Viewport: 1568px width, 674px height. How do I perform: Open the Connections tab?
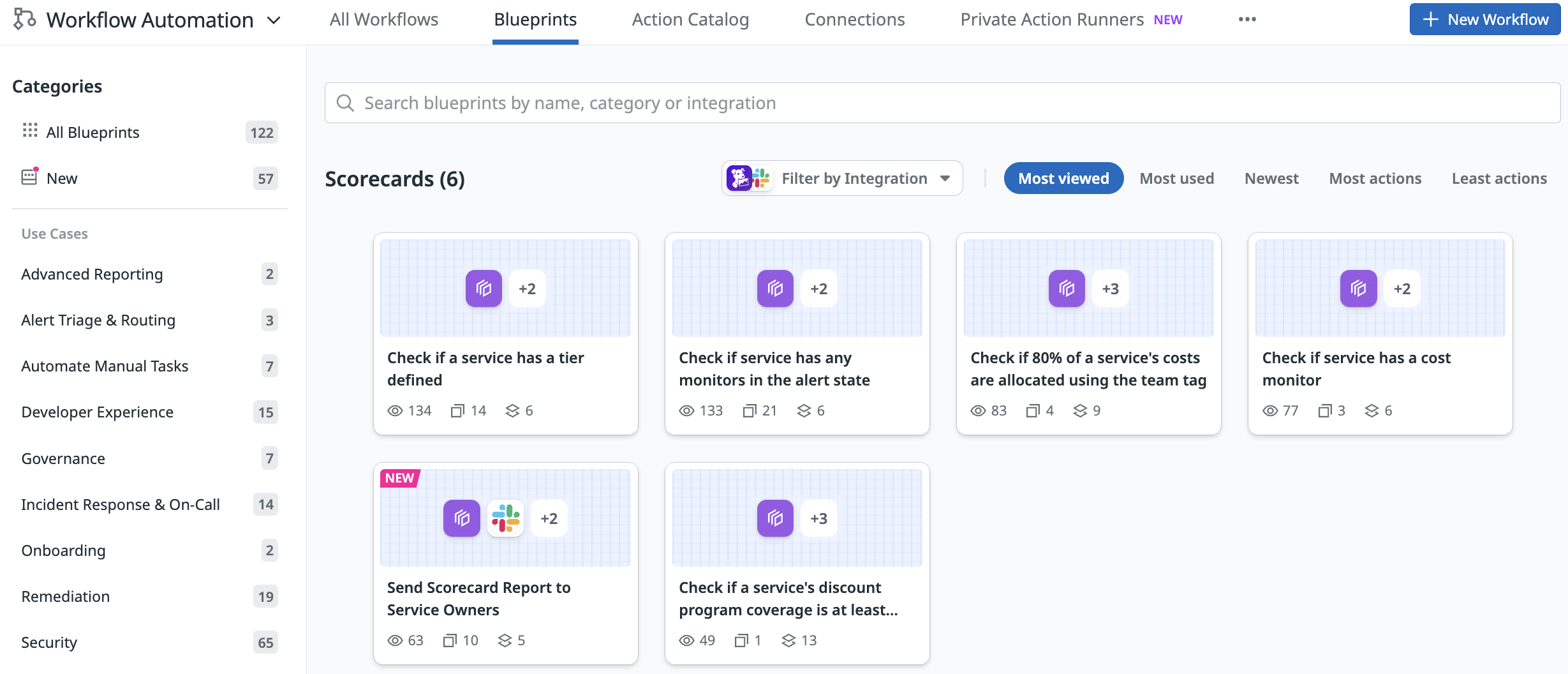click(x=854, y=20)
